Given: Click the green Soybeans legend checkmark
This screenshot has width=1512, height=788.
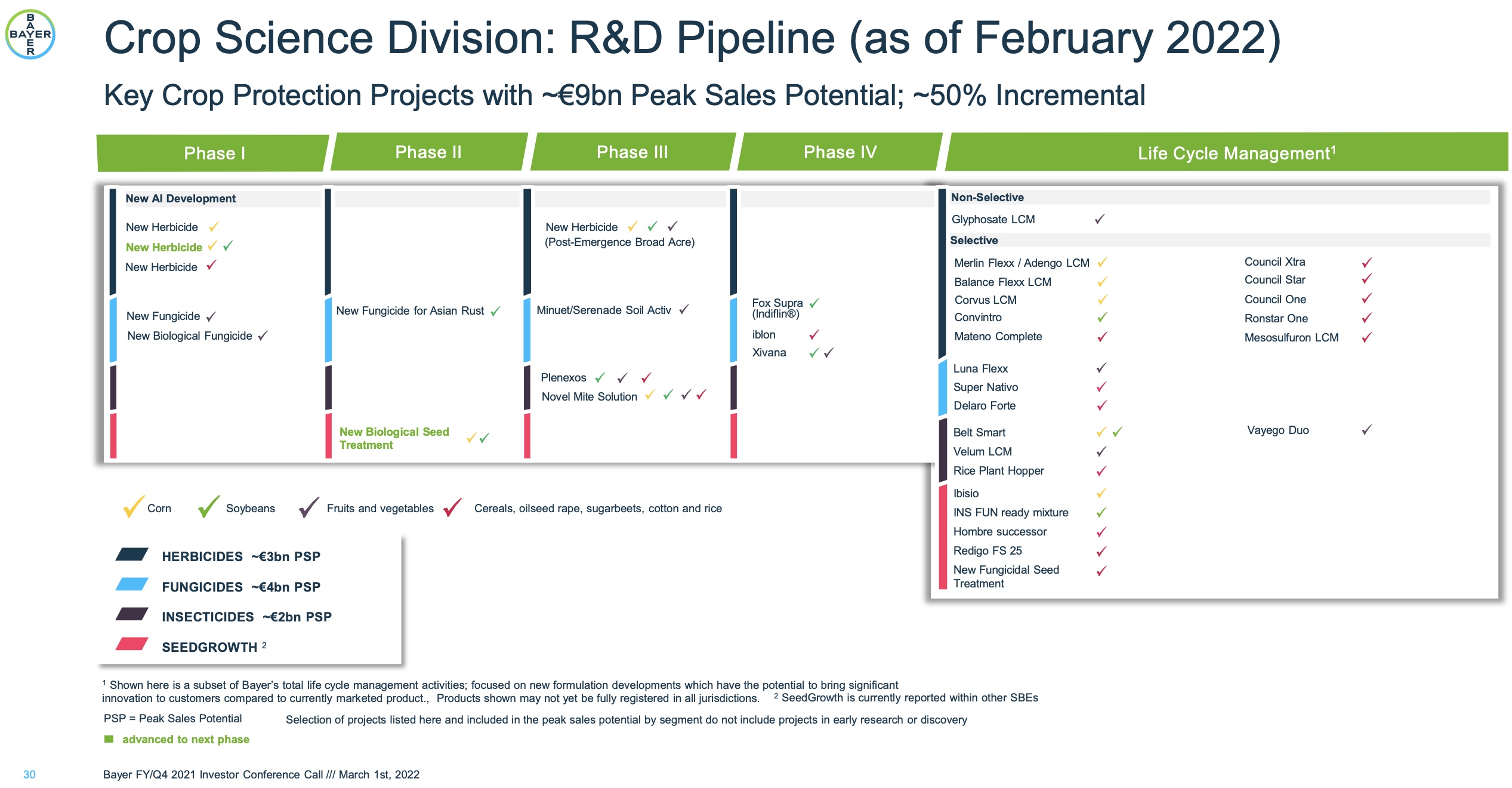Looking at the screenshot, I should click(209, 506).
